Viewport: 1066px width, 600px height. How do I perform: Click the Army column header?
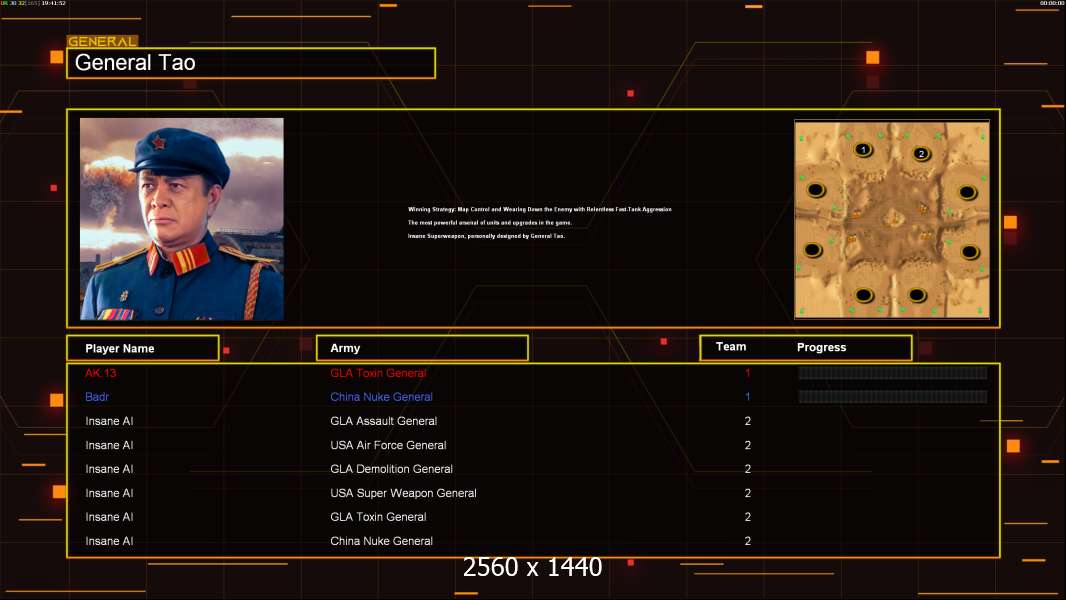click(x=422, y=348)
